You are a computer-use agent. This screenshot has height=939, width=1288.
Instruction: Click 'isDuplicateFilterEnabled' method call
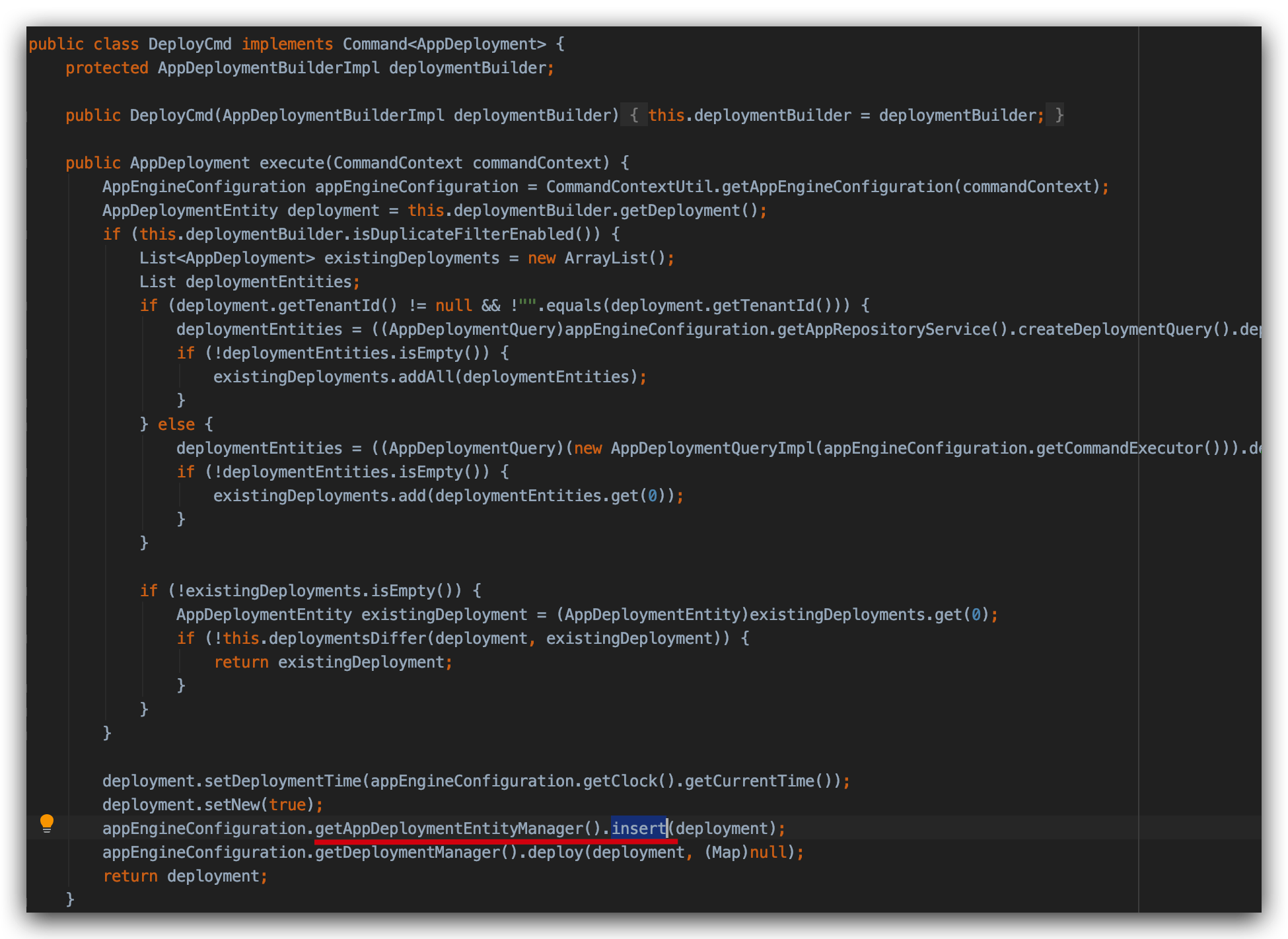[463, 234]
